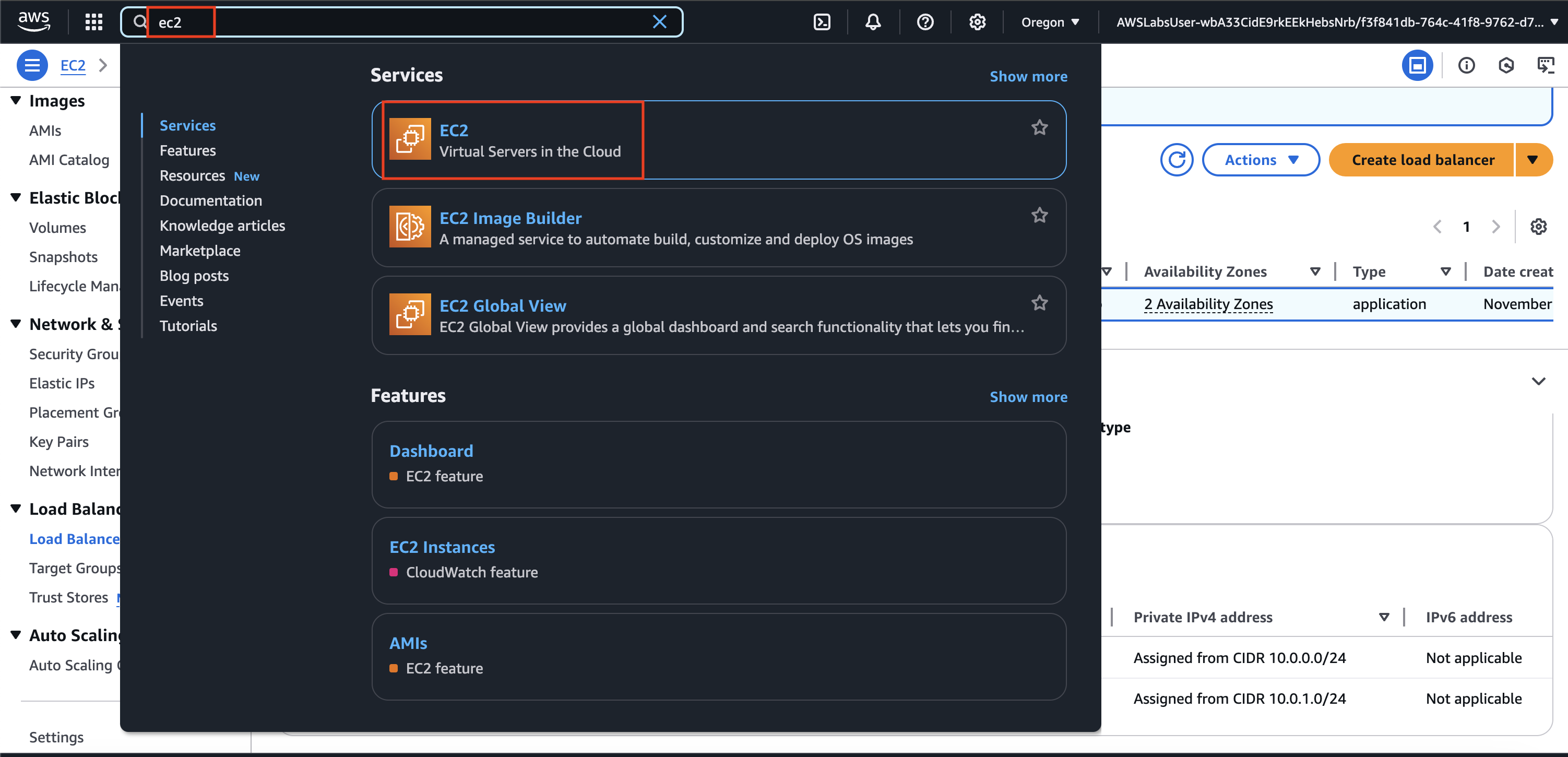The width and height of the screenshot is (1568, 757).
Task: Open EC2 Virtual Servers in the Cloud result
Action: click(x=718, y=140)
